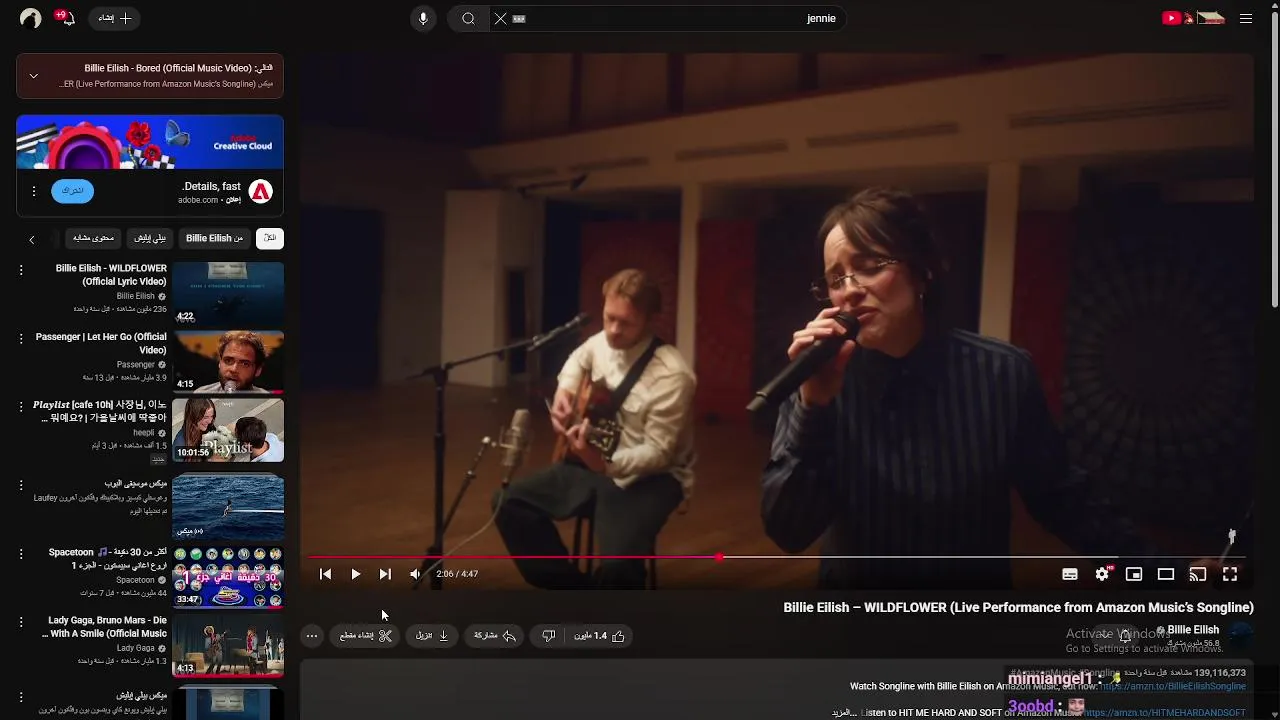Screen dimensions: 1280x720
Task: Open the amzn.to/HITMEHARDANDSOFT link
Action: pos(1164,713)
